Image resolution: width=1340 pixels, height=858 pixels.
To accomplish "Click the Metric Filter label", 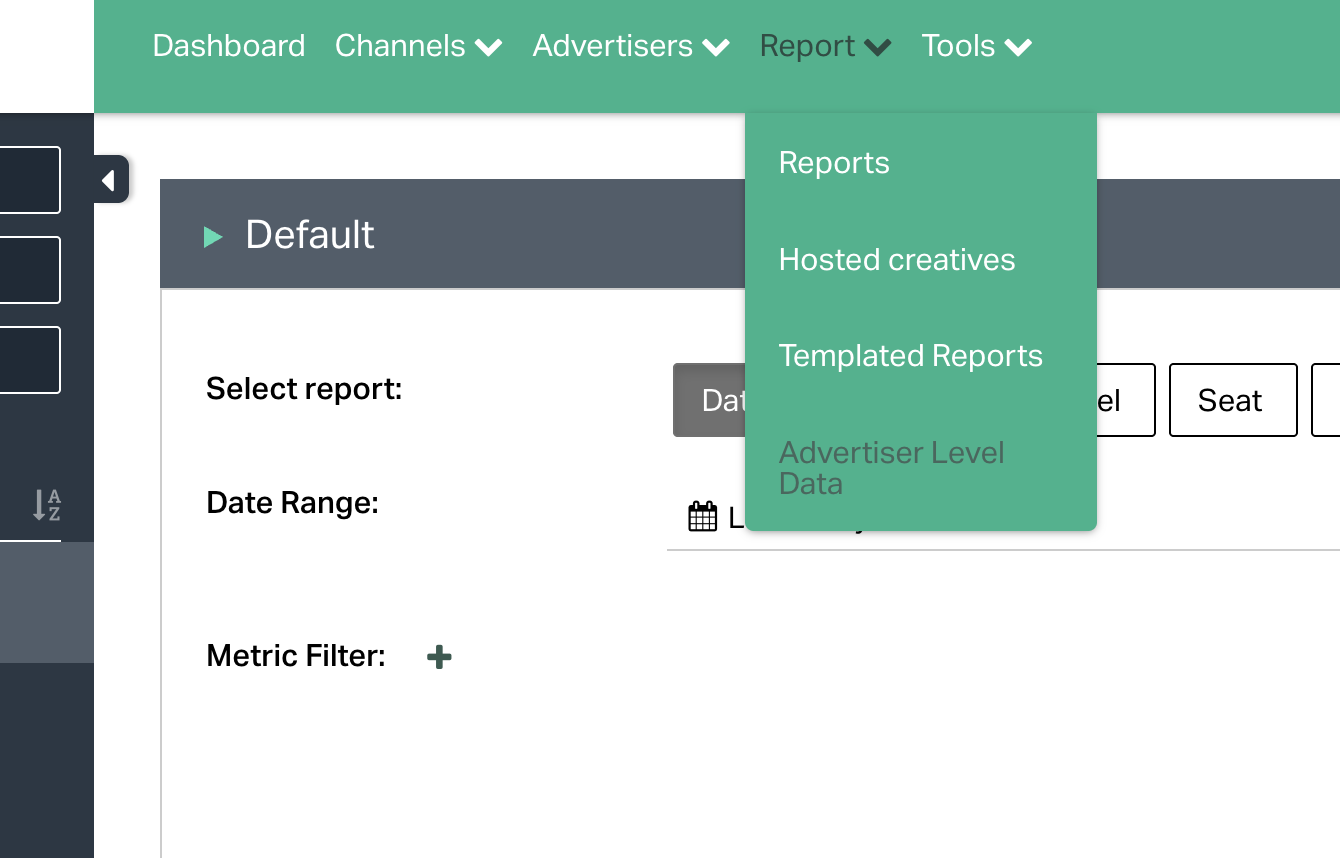I will [296, 656].
